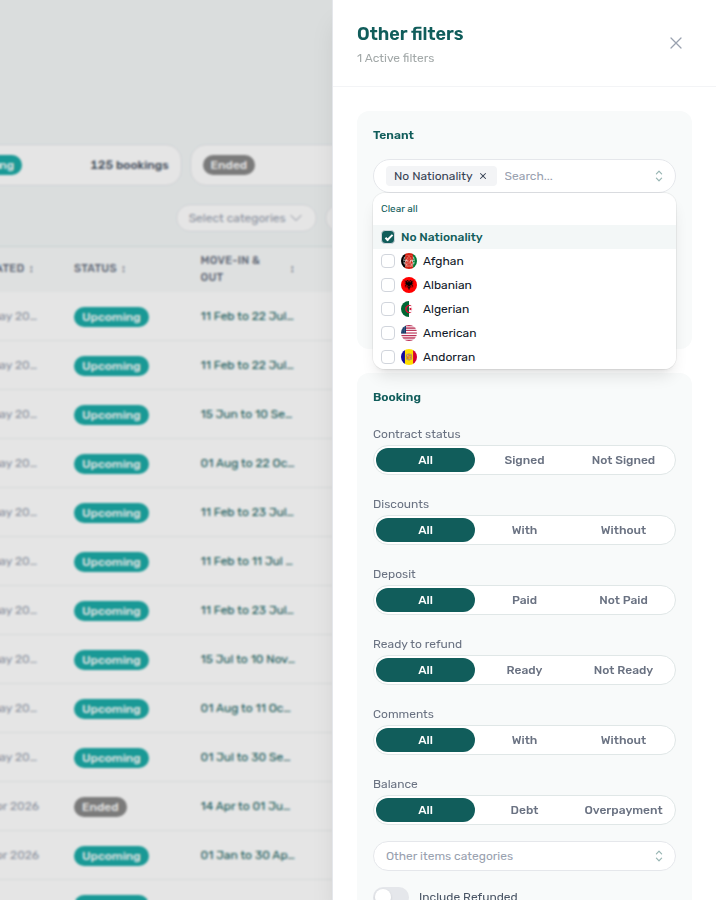716x900 pixels.
Task: Filter balance by Debt
Action: [524, 810]
